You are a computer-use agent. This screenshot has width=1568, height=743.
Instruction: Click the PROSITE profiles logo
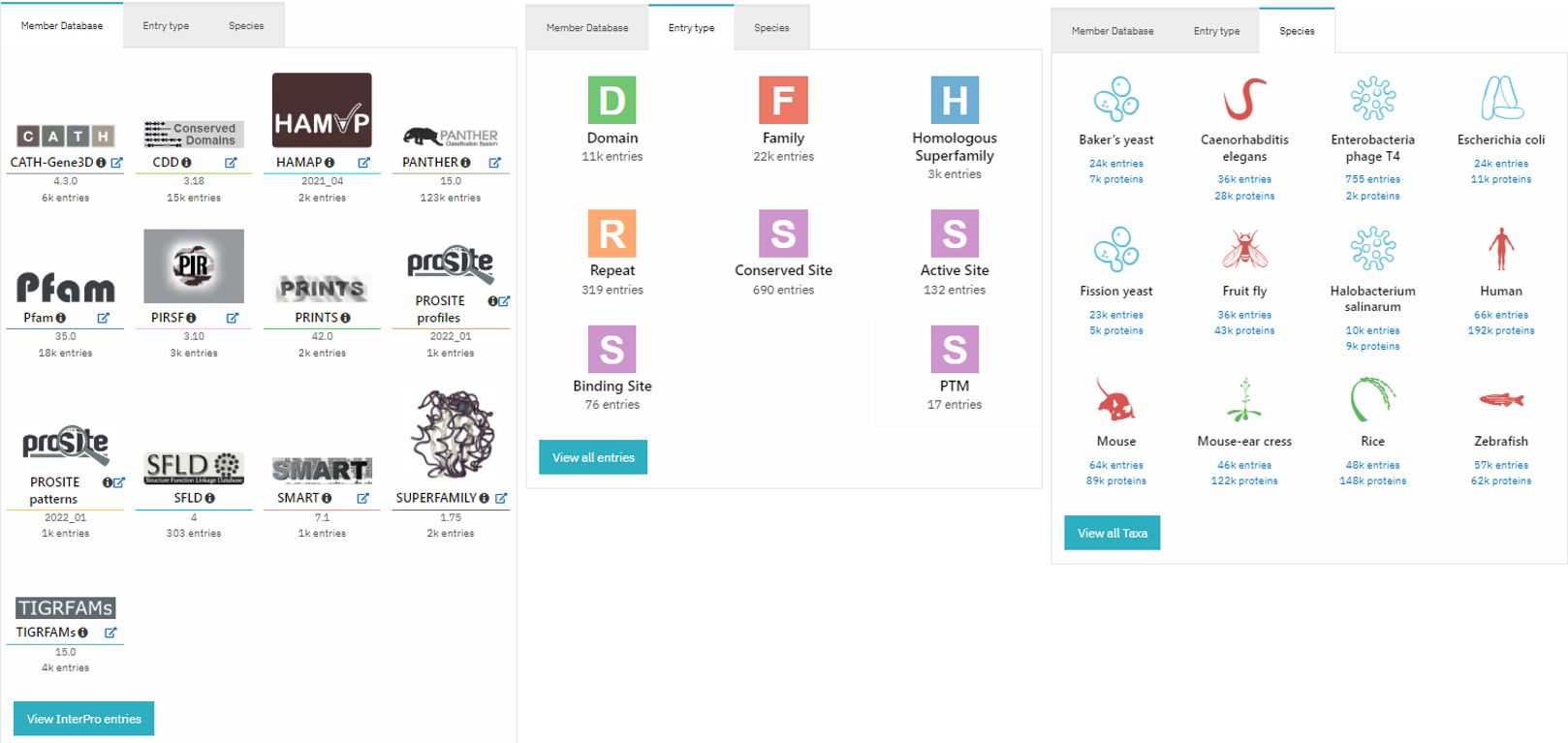451,264
